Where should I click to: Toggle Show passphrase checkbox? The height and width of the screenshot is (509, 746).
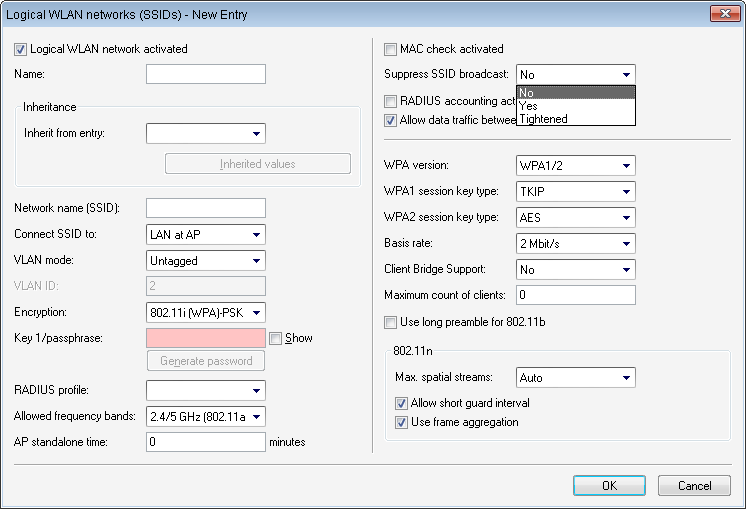coord(276,338)
